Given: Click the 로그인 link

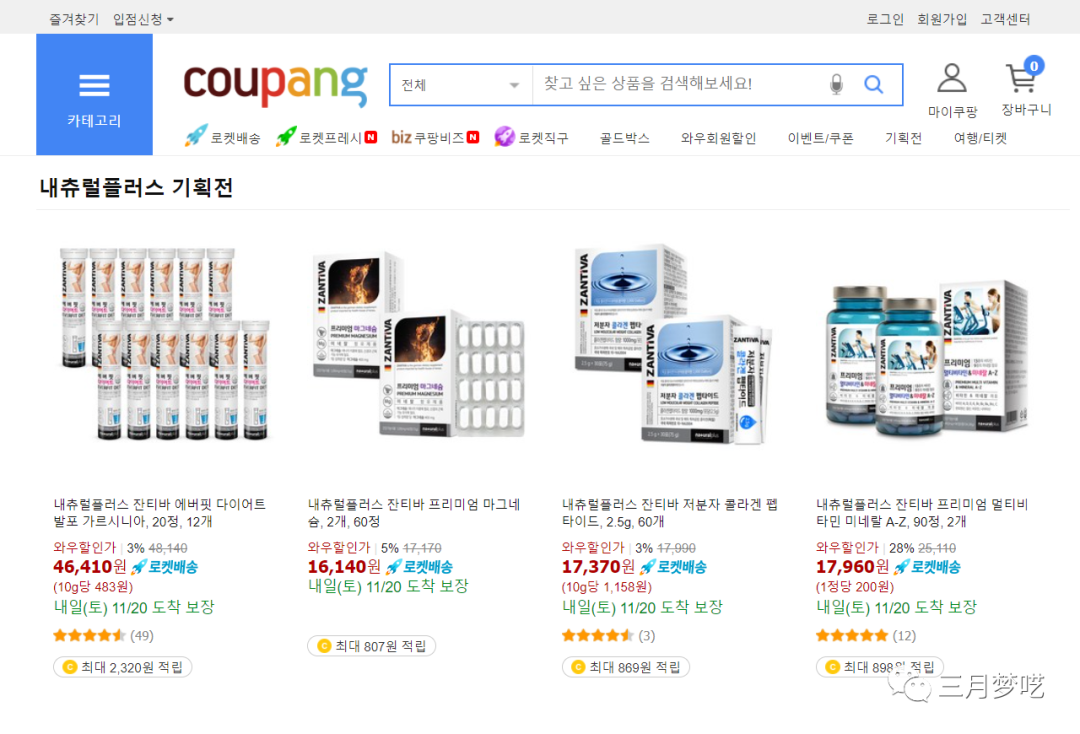Looking at the screenshot, I should [884, 19].
